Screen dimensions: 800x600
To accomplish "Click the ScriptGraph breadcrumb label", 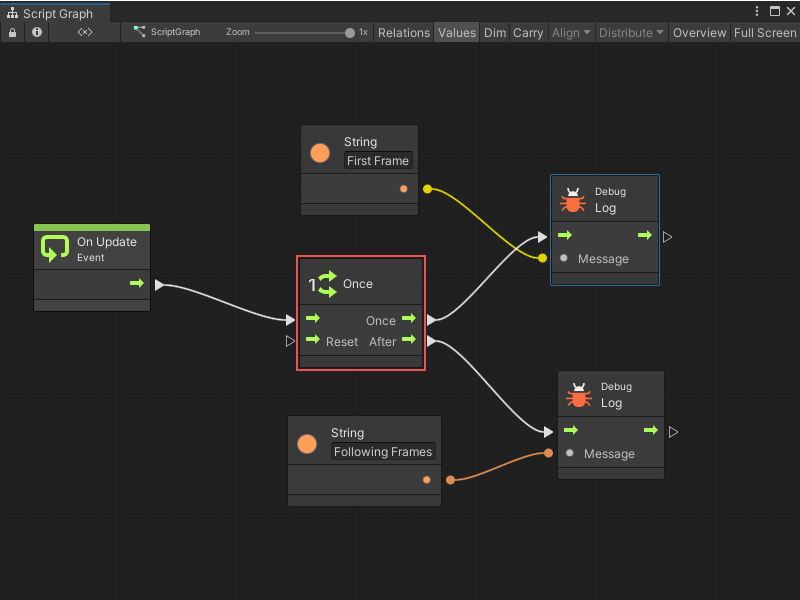I will pos(174,32).
